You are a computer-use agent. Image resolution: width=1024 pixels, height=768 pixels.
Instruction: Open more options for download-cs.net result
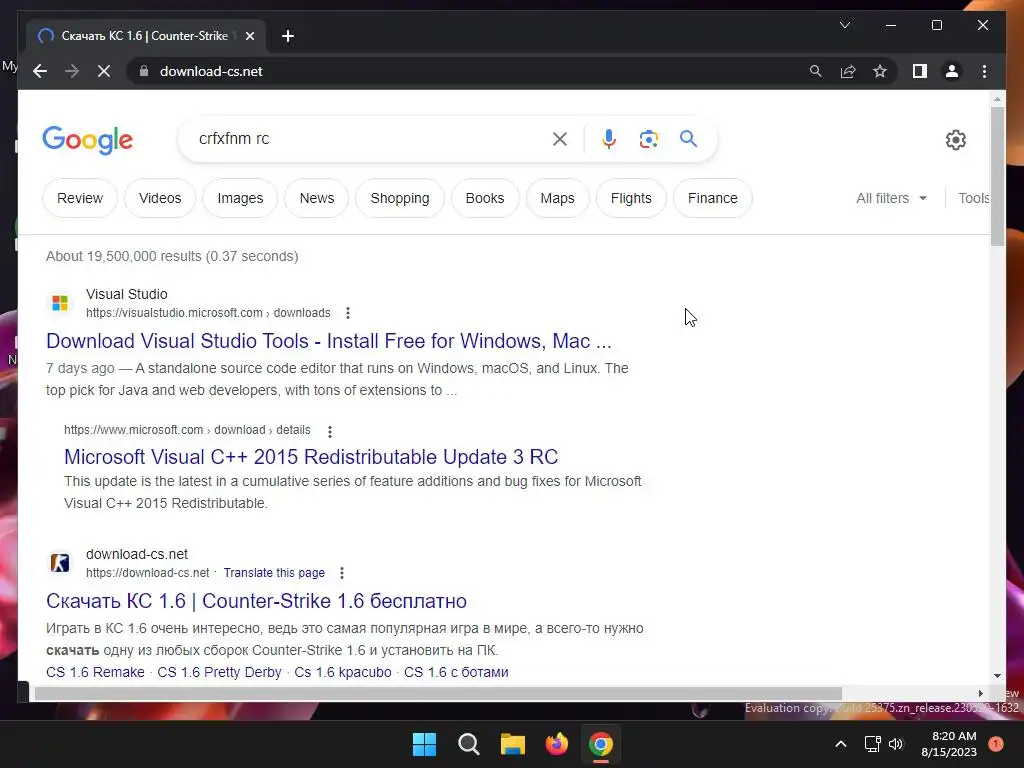point(342,573)
